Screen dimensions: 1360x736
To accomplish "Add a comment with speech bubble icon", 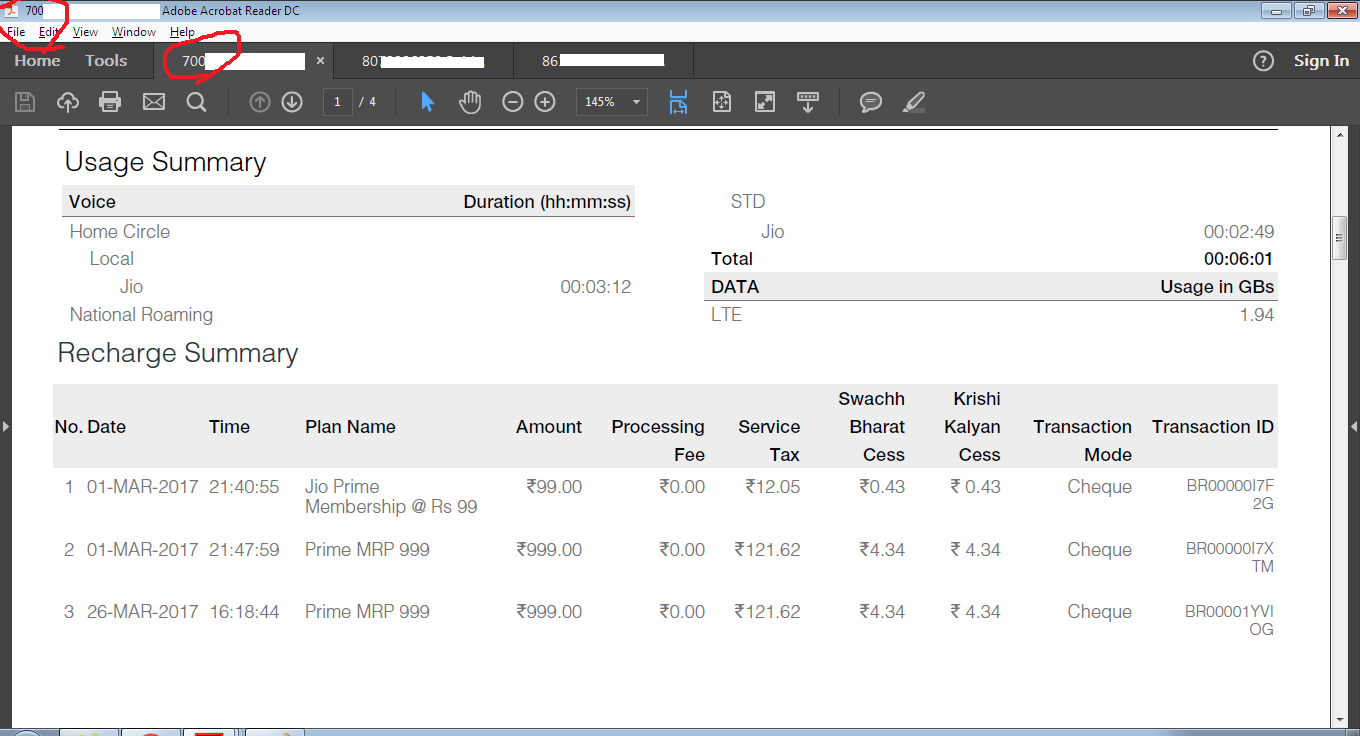I will (871, 102).
